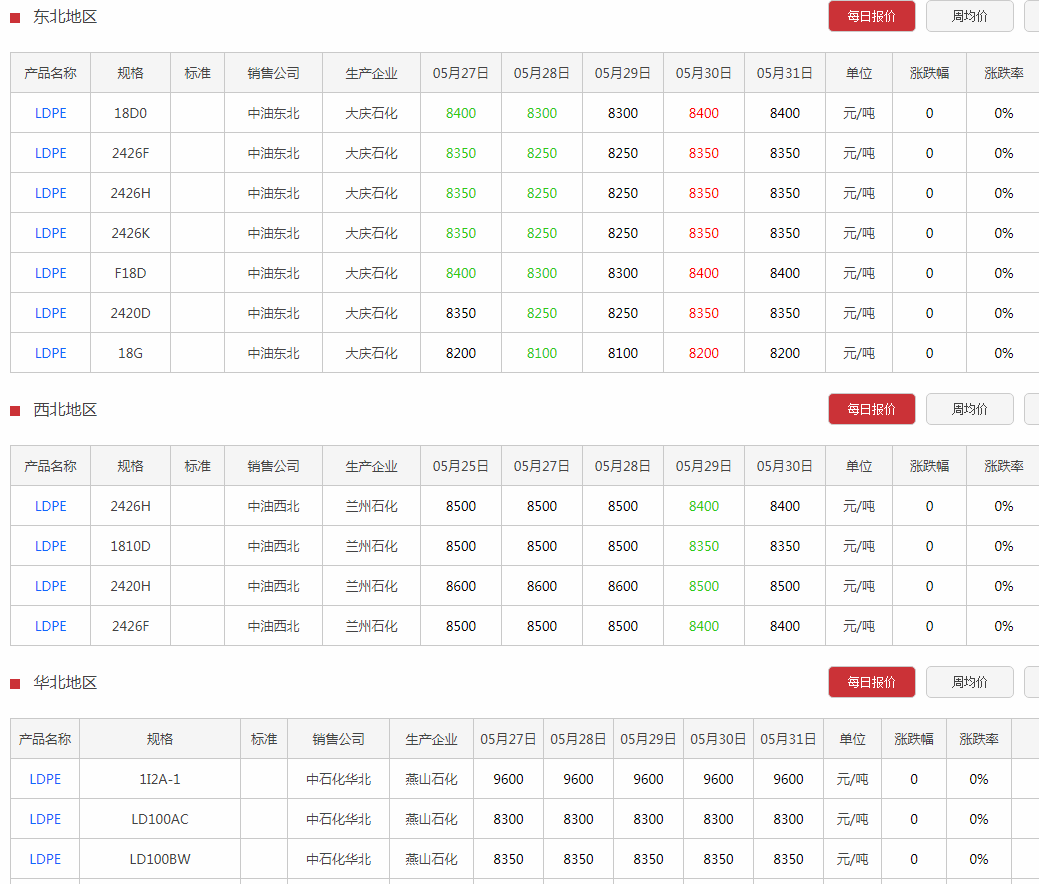Click green 8100 price in 18G row
The height and width of the screenshot is (884, 1039).
click(541, 353)
